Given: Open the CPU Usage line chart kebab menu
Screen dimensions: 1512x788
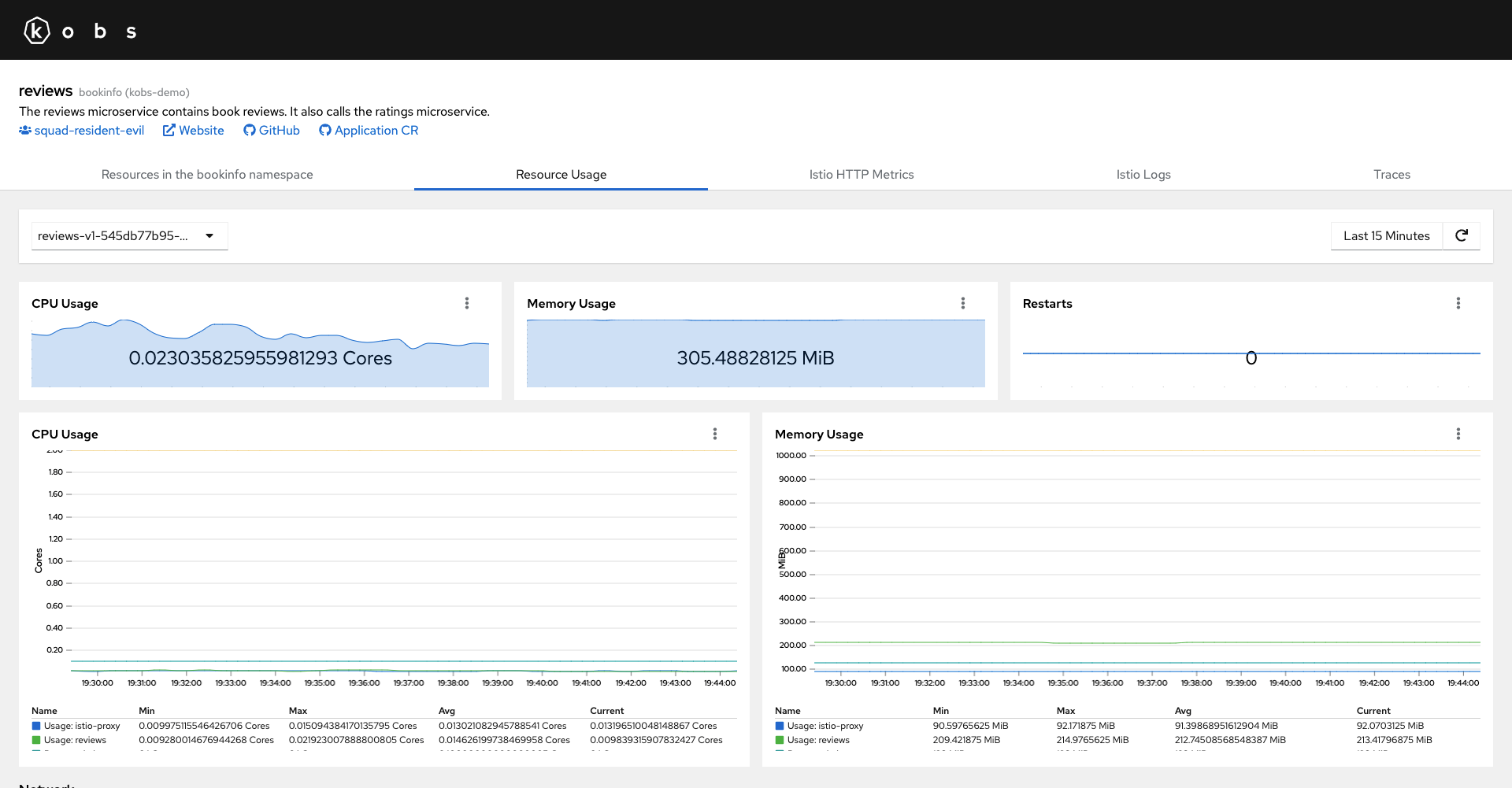Looking at the screenshot, I should click(x=715, y=434).
